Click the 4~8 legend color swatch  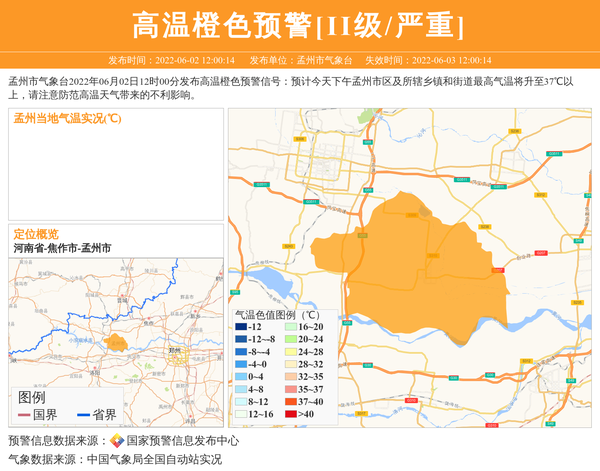241,389
